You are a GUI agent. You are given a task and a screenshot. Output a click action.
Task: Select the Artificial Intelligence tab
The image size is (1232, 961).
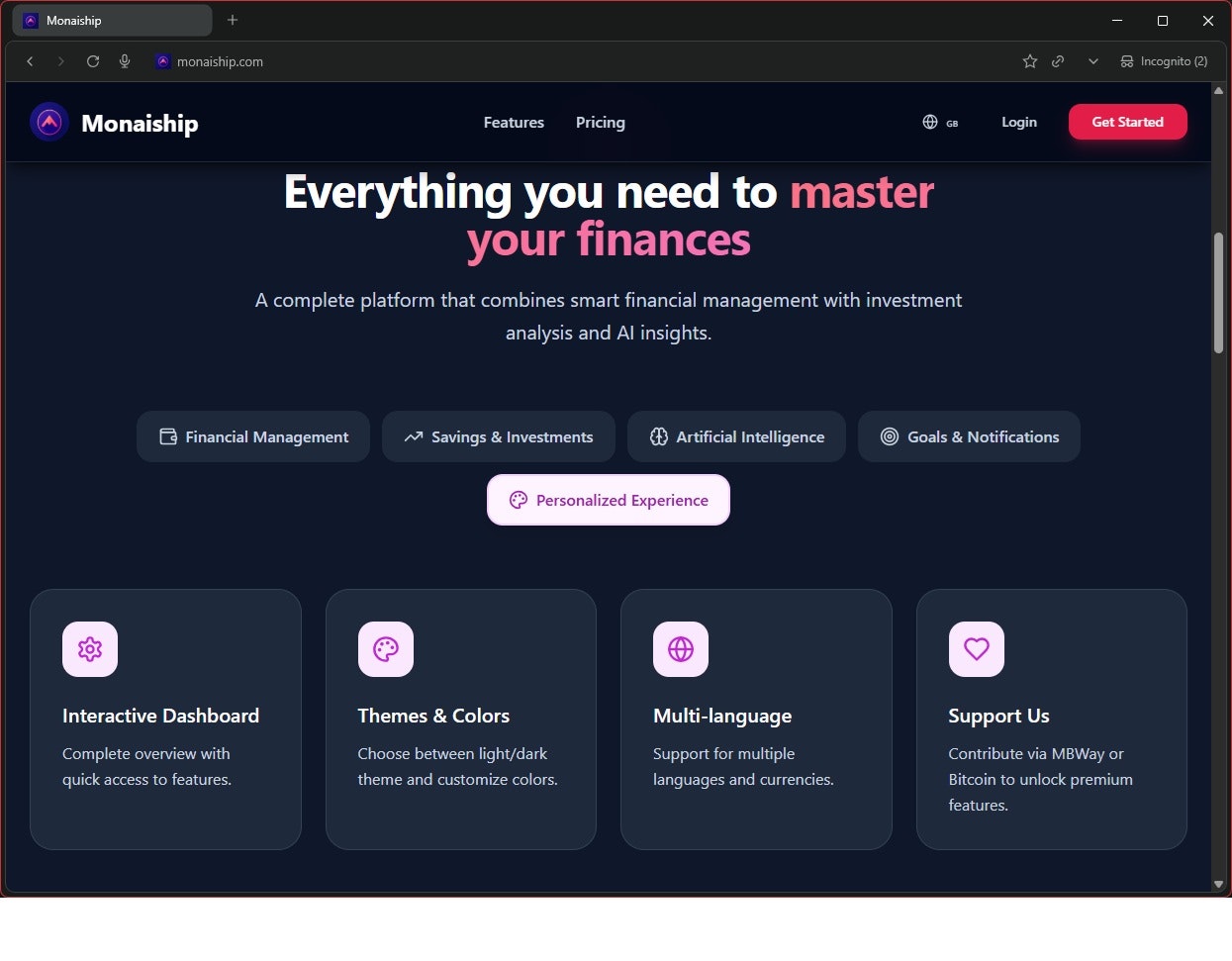tap(736, 436)
